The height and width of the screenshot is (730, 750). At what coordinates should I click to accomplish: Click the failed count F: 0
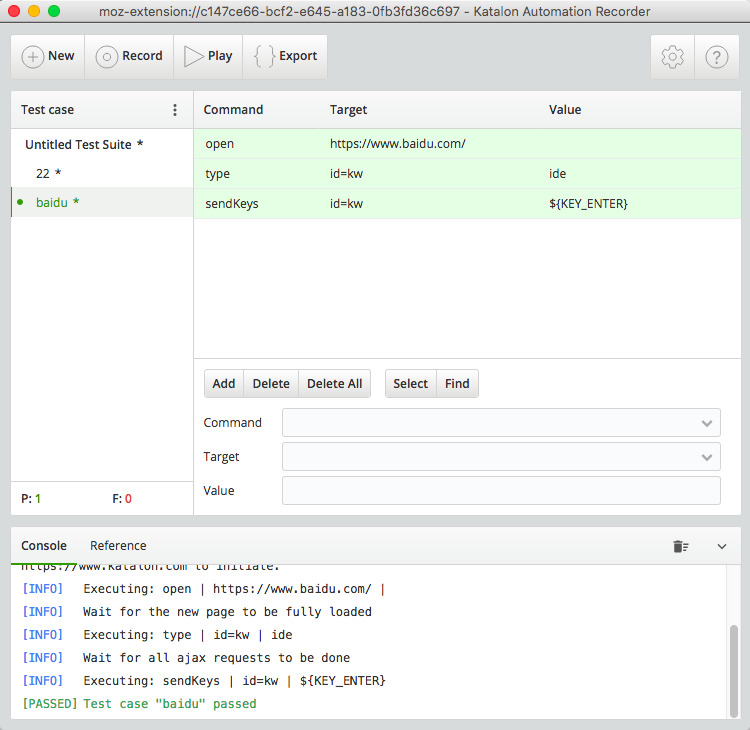[122, 499]
